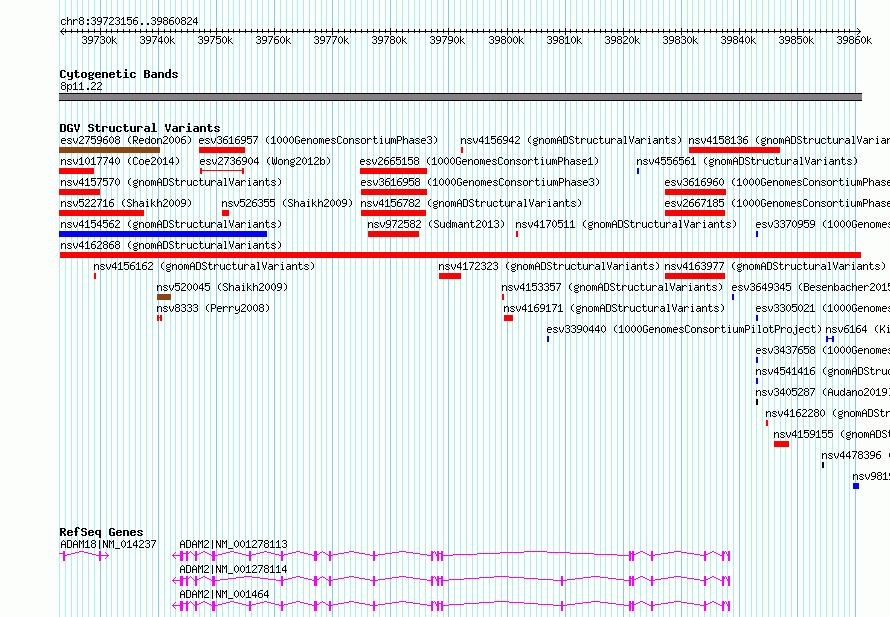Select the Cytogenetic Bands track title
The width and height of the screenshot is (890, 617).
pos(119,74)
